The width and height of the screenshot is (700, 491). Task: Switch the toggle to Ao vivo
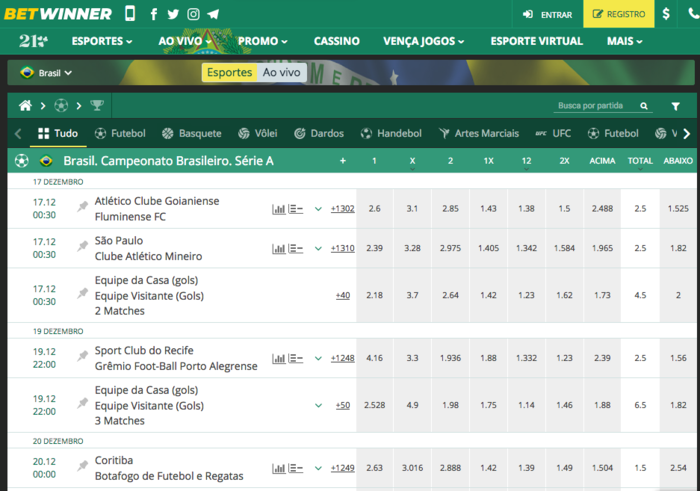tap(281, 73)
